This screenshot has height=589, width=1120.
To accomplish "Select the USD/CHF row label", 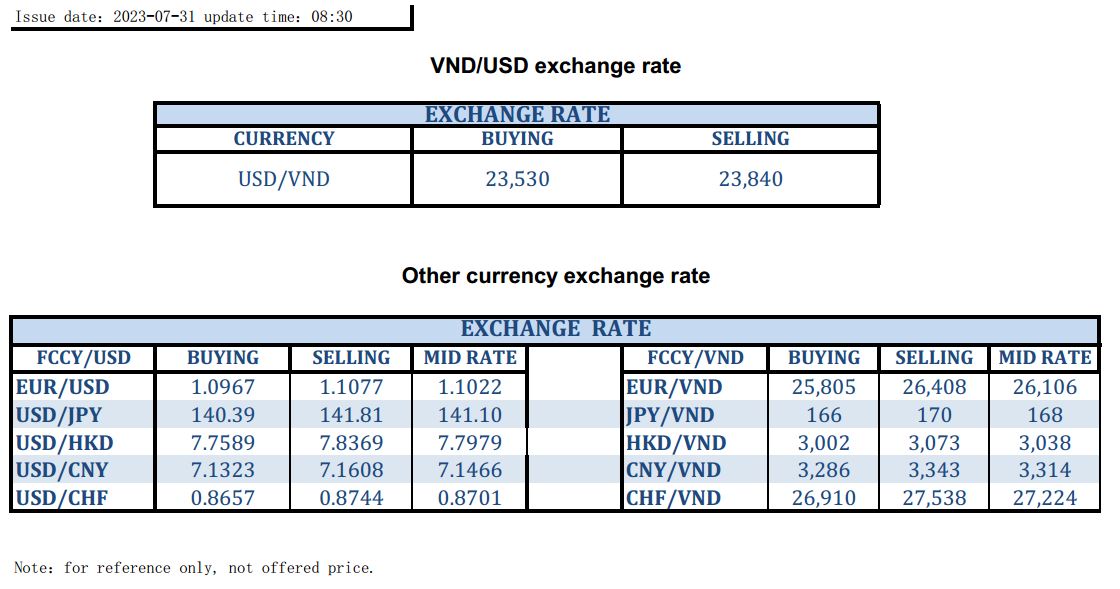I will pyautogui.click(x=63, y=498).
